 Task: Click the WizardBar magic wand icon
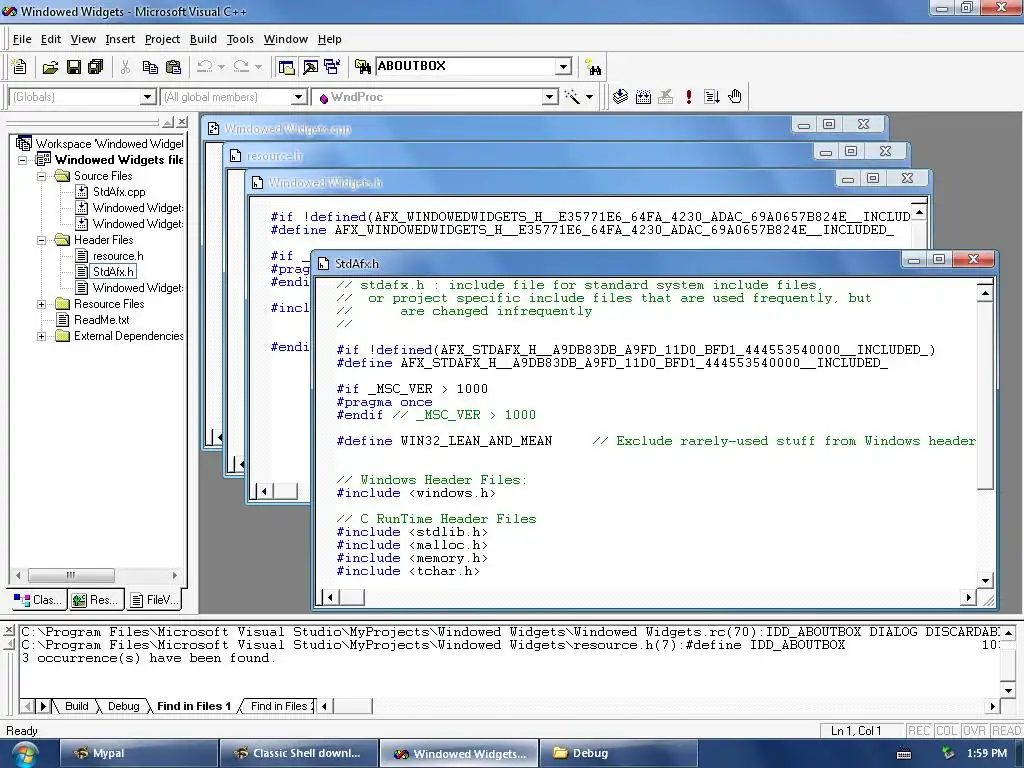click(572, 97)
